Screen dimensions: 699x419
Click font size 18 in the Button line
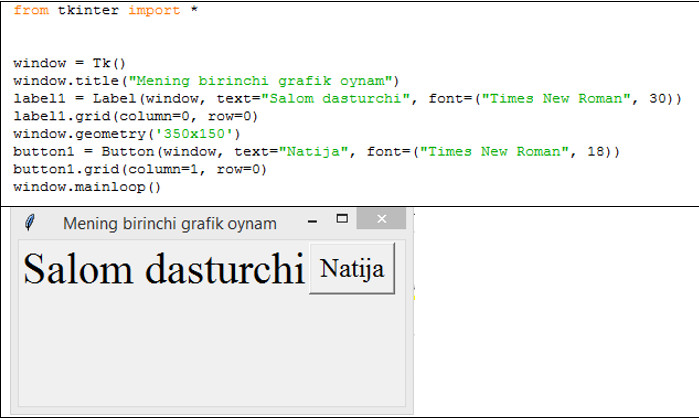click(x=597, y=152)
